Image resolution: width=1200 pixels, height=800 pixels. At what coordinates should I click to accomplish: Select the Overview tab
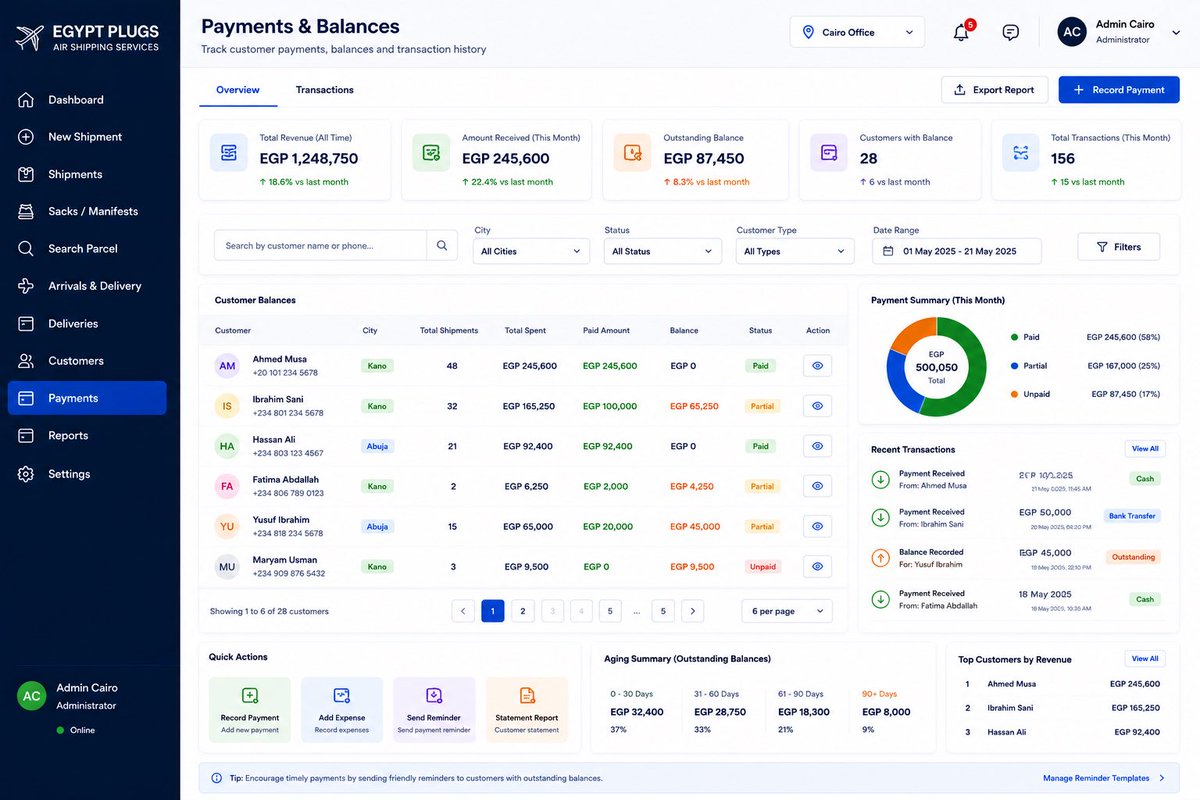pos(238,90)
